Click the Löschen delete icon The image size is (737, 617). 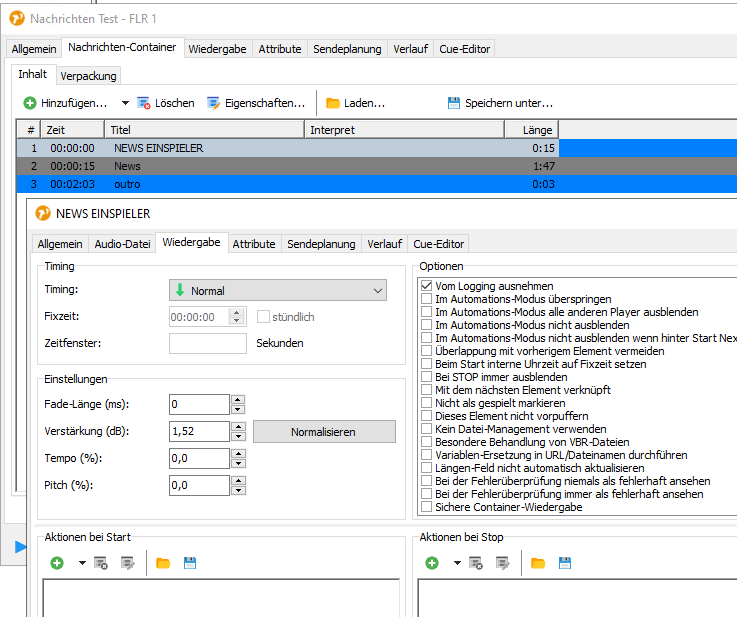point(143,103)
